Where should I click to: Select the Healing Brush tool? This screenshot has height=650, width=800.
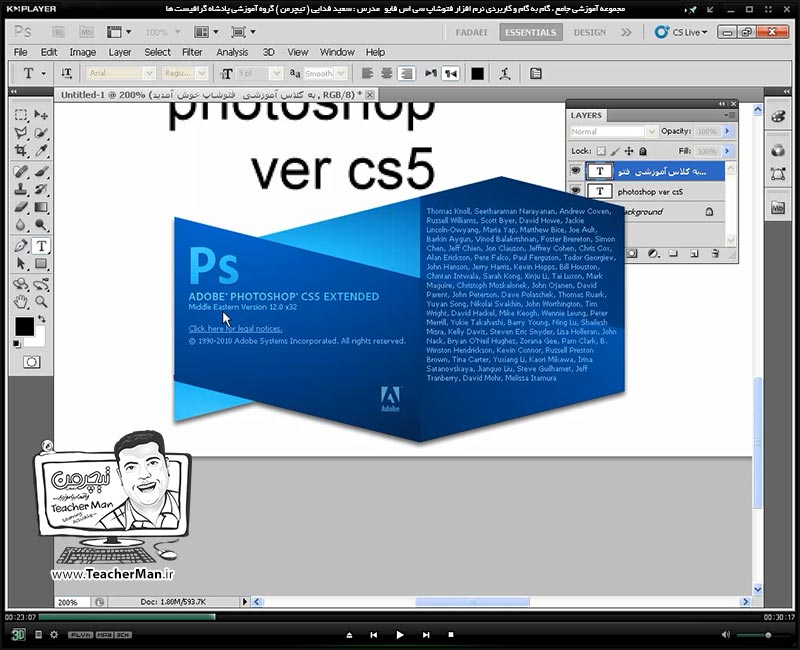point(21,171)
